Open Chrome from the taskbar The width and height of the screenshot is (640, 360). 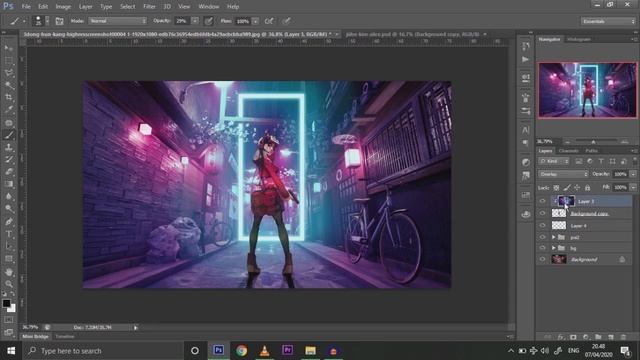point(241,350)
